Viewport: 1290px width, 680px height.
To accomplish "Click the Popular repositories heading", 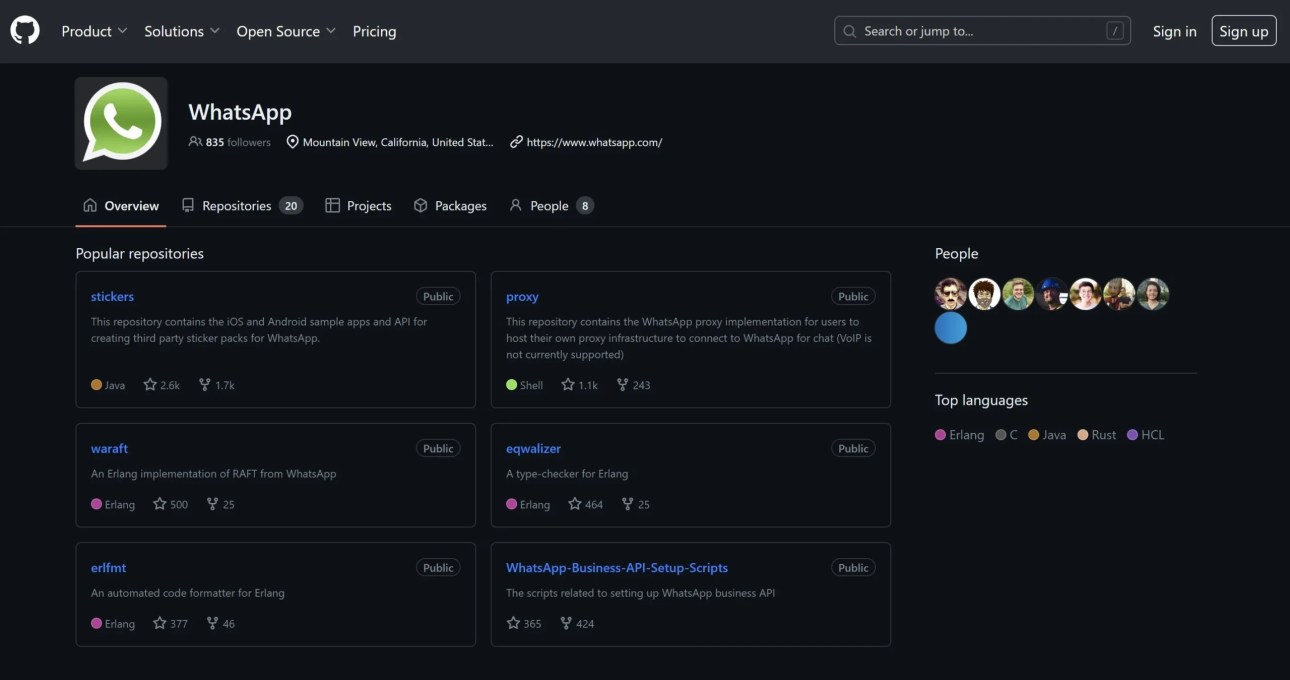I will point(140,254).
